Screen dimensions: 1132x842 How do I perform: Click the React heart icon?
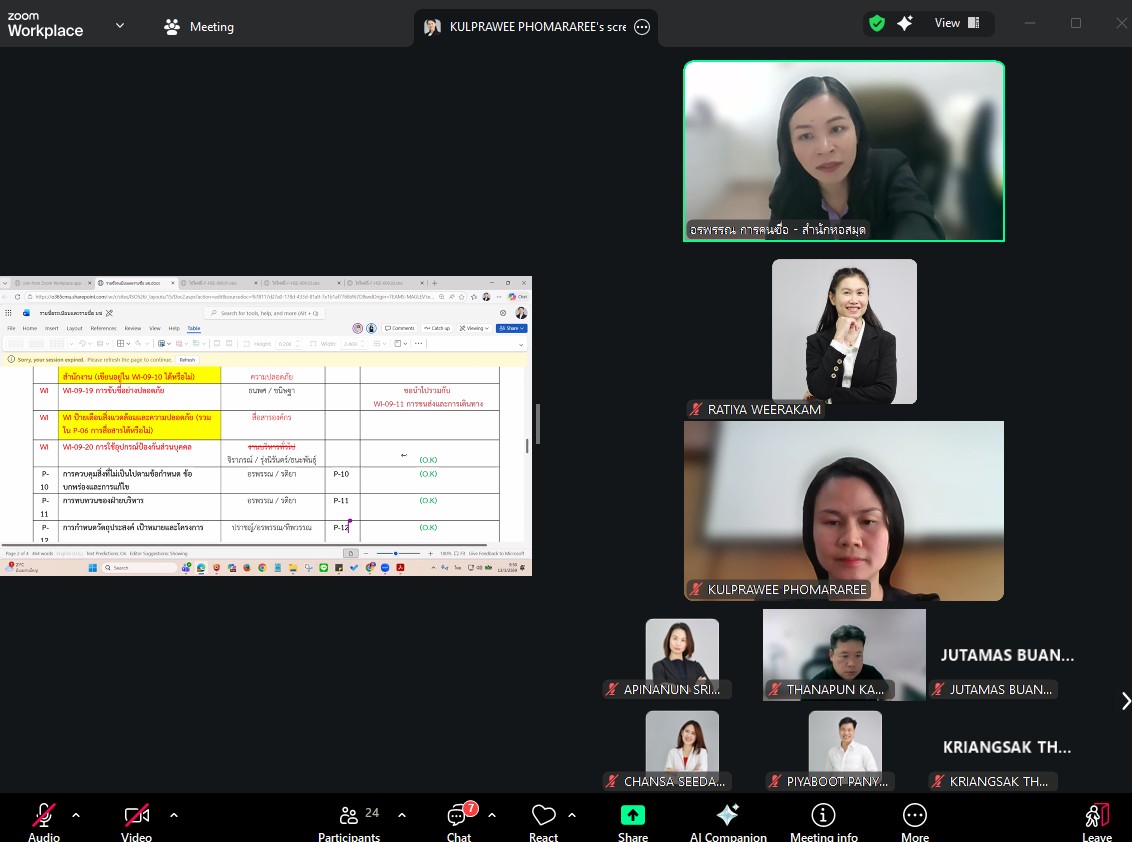click(x=543, y=815)
